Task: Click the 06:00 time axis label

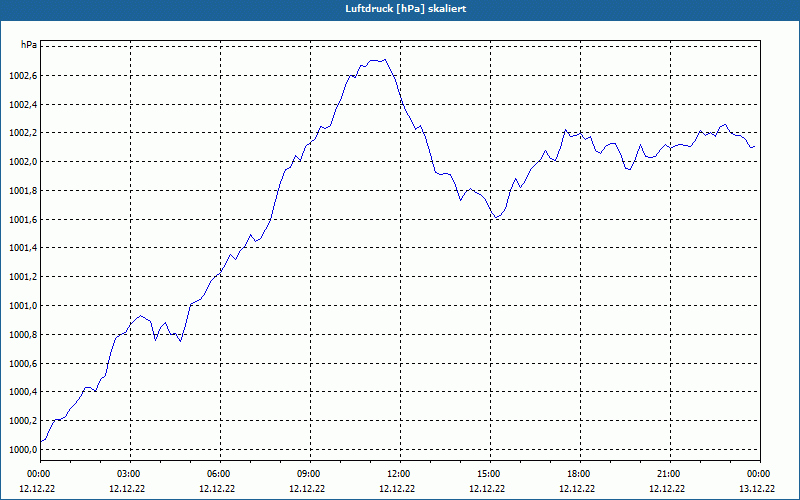Action: [220, 474]
